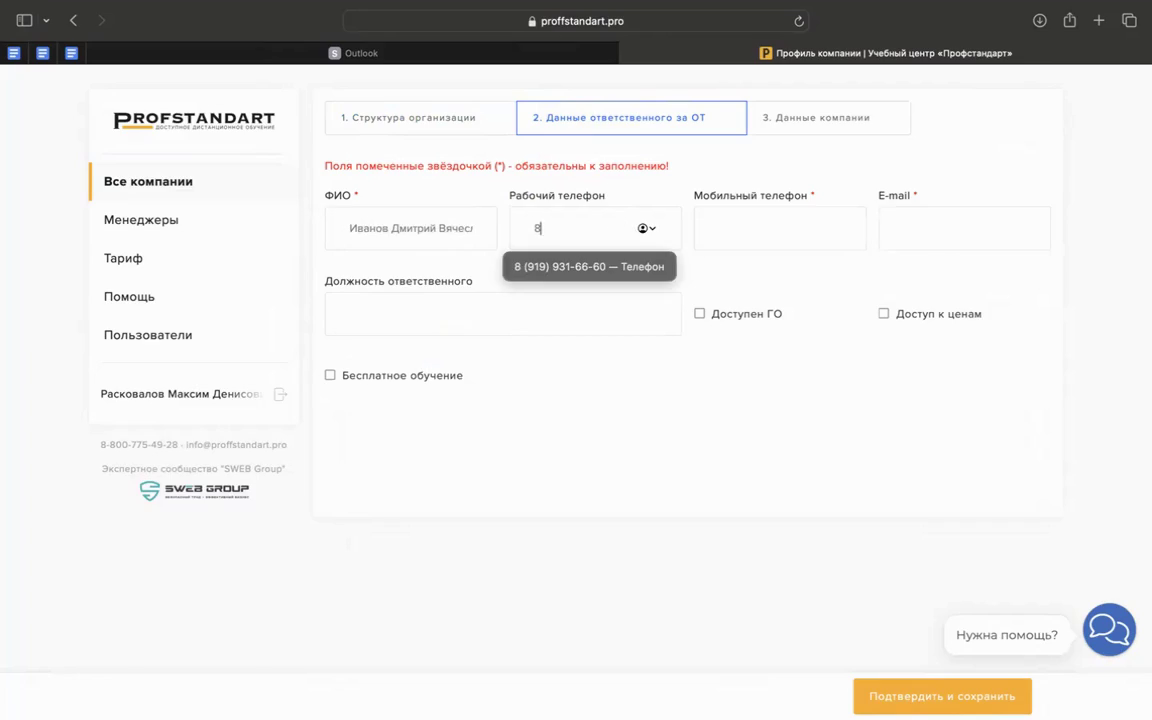Open Все компании in the sidebar
Viewport: 1152px width, 720px height.
tap(148, 181)
